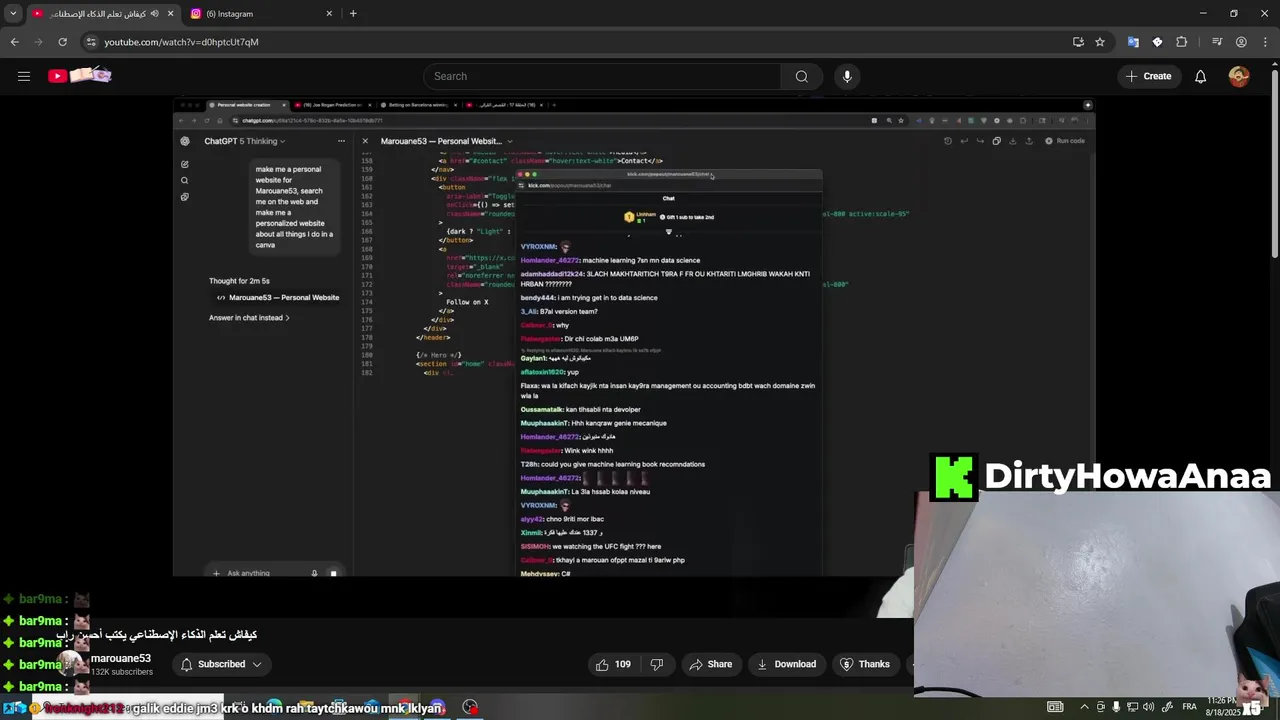Open the Create menu
Image resolution: width=1280 pixels, height=720 pixels.
pos(1148,76)
